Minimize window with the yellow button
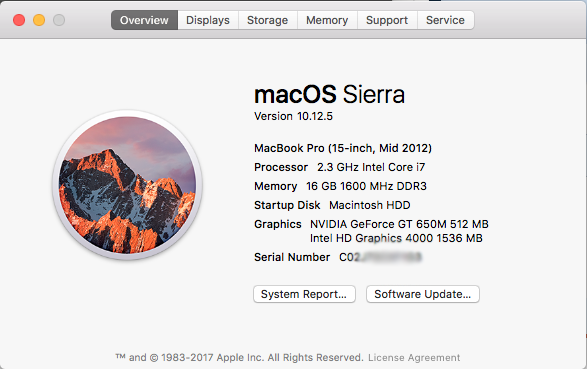 (39, 20)
